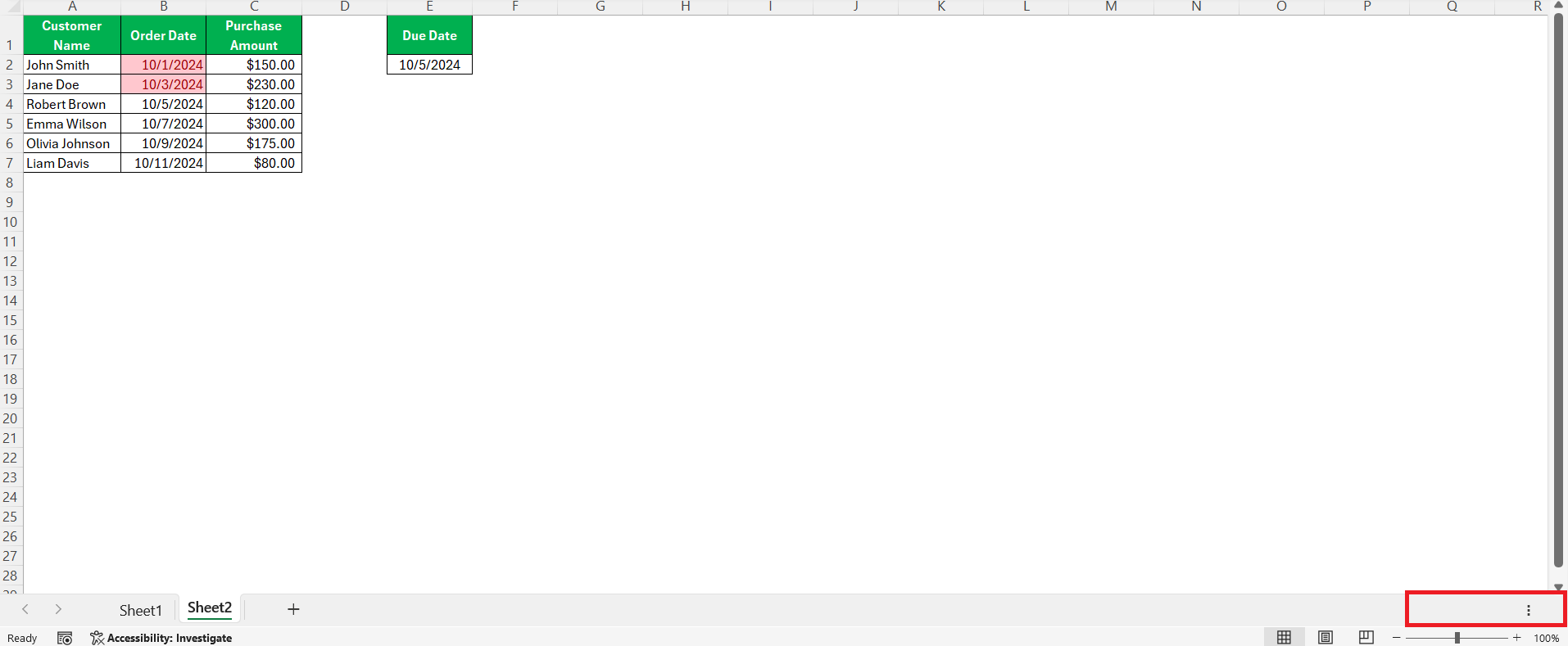Select order date 10/11/2024 cell
Screen dimensions: 1568x646
[x=163, y=163]
